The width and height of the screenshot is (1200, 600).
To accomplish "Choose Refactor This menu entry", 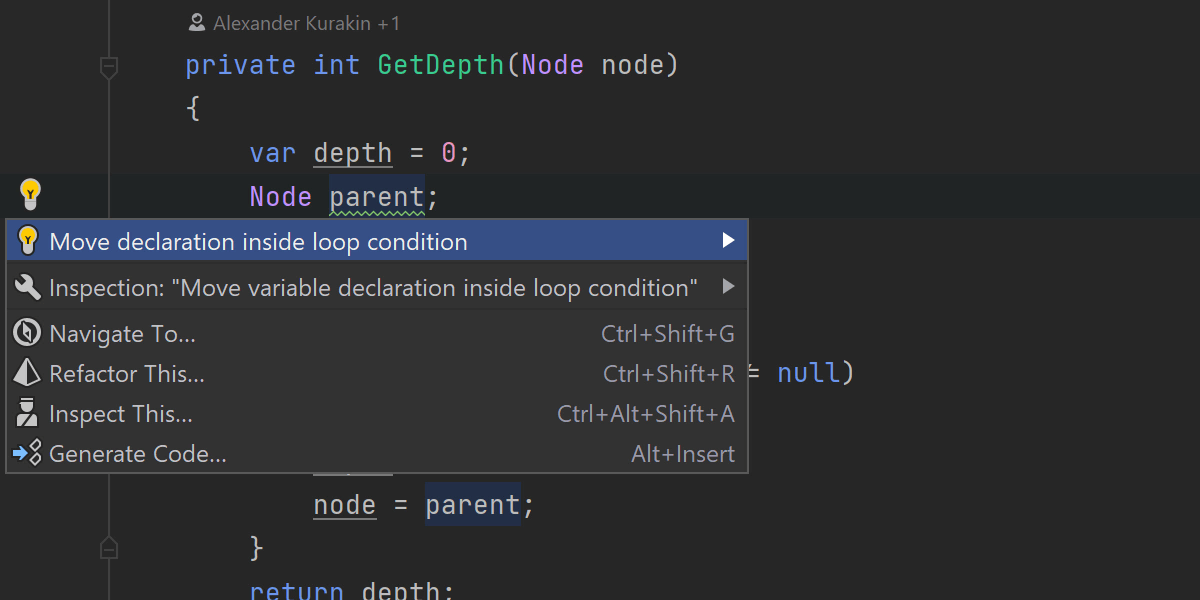I will tap(127, 374).
